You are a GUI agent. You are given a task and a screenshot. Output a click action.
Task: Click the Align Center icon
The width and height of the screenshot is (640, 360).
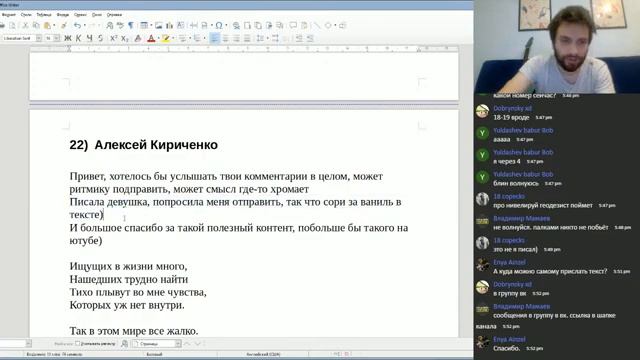(225, 38)
